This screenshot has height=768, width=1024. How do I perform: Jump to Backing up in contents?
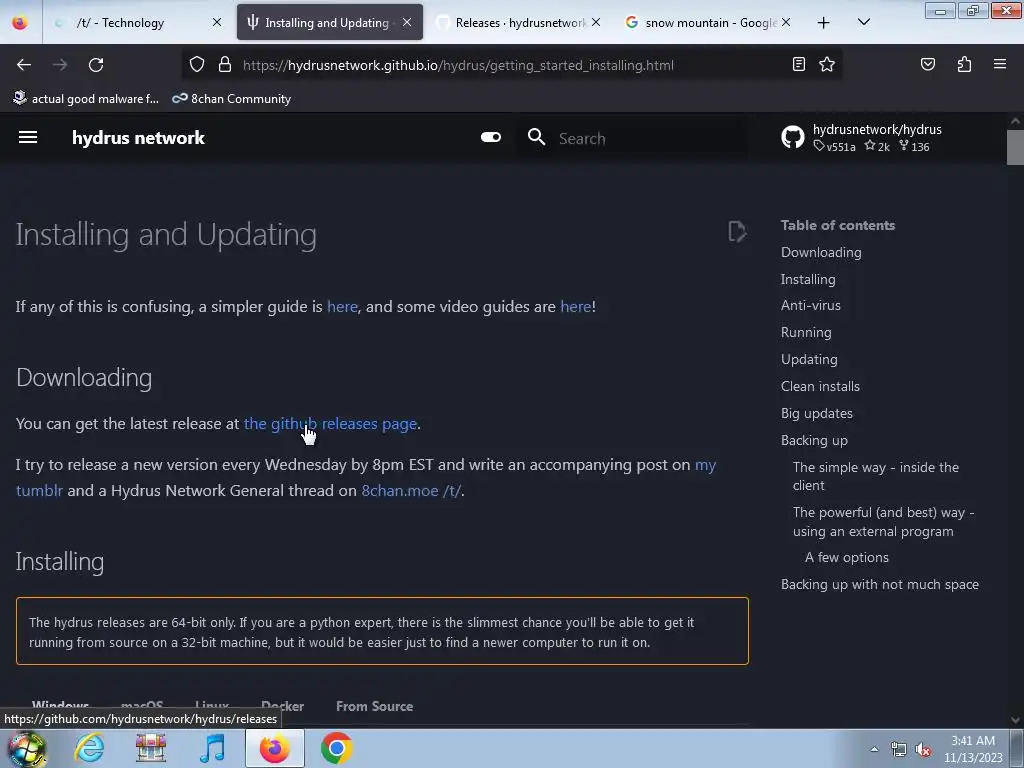point(814,440)
